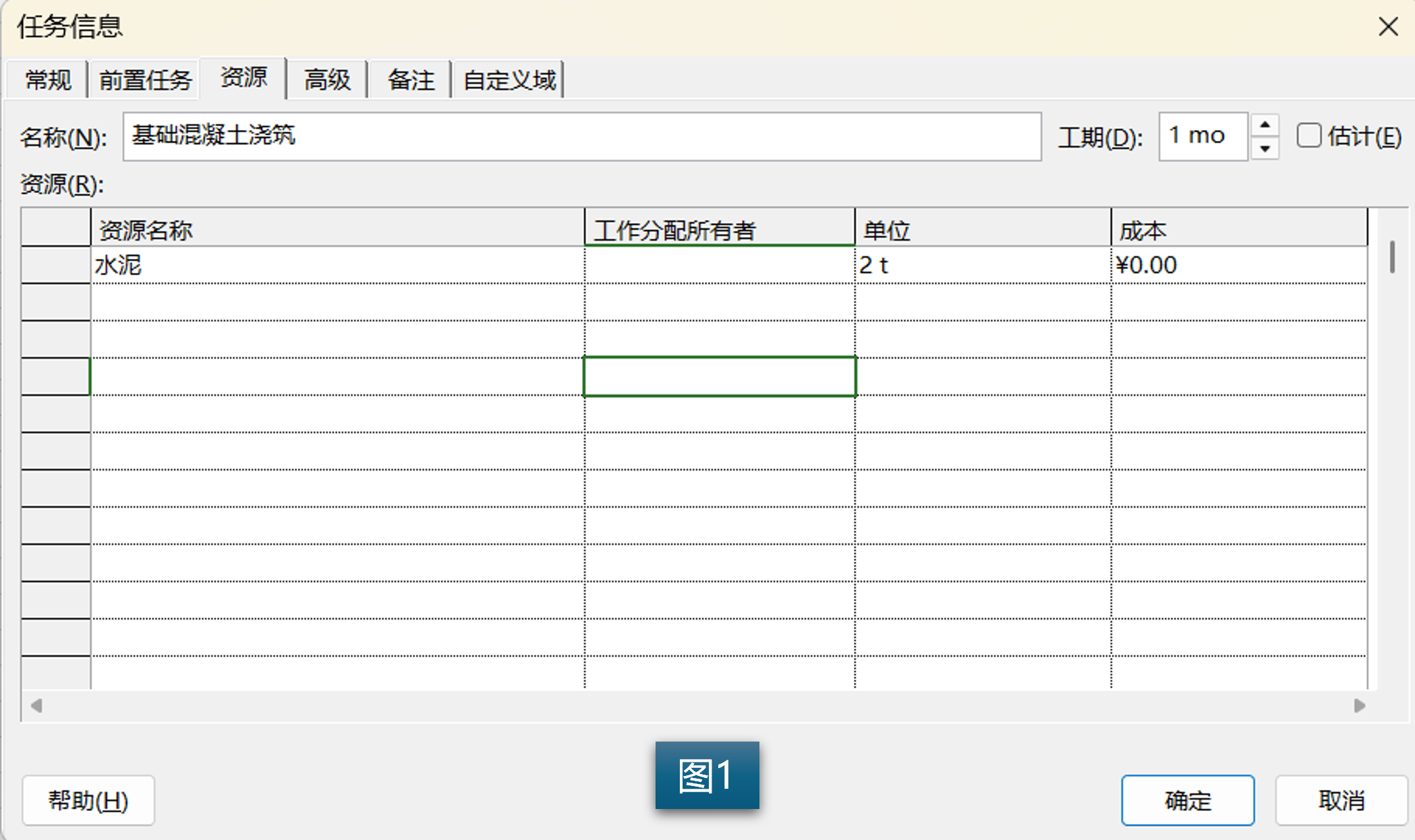
Task: Cancel the dialog with 取消
Action: tap(1341, 800)
